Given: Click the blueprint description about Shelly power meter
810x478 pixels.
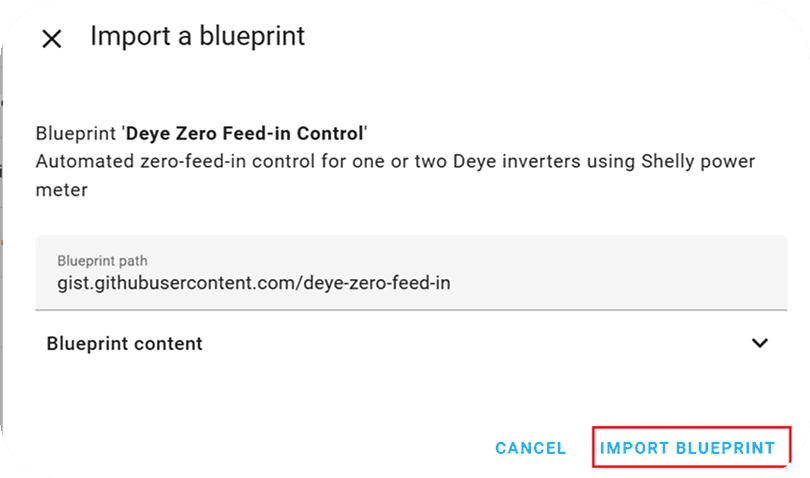Looking at the screenshot, I should pyautogui.click(x=394, y=174).
